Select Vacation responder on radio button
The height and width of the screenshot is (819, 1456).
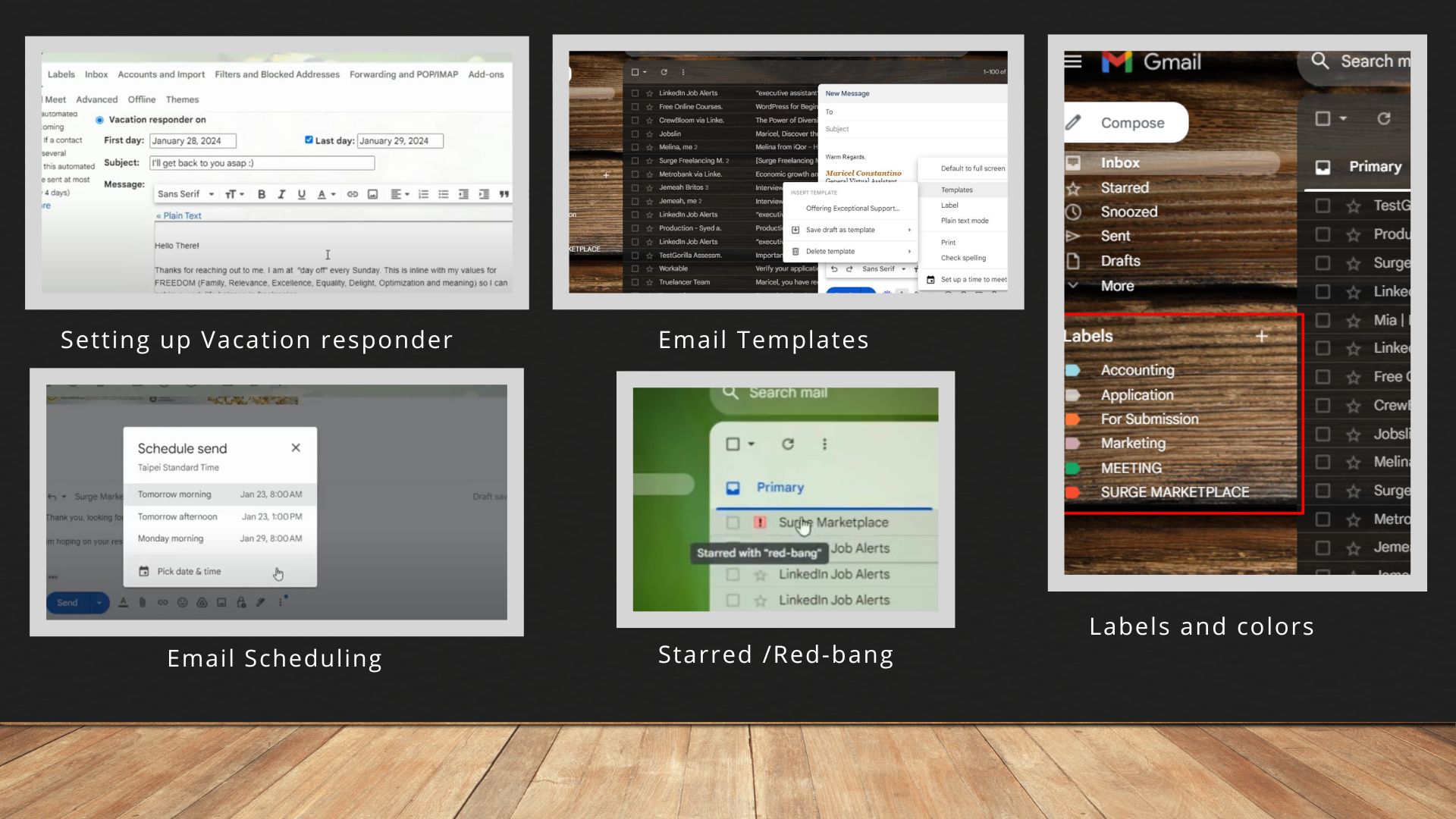tap(99, 120)
